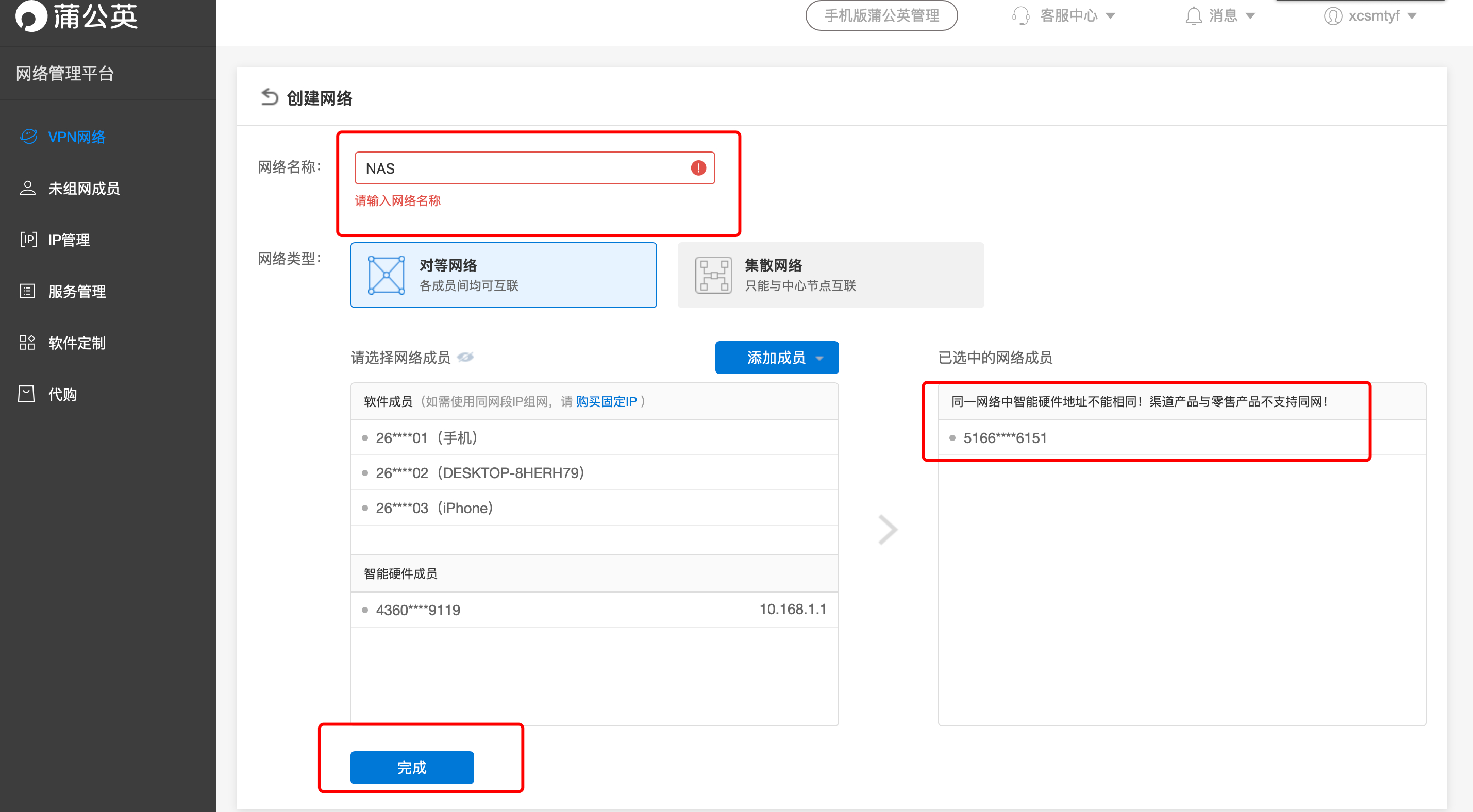Click the back arrow beside 创建网络
This screenshot has width=1473, height=812.
(270, 97)
